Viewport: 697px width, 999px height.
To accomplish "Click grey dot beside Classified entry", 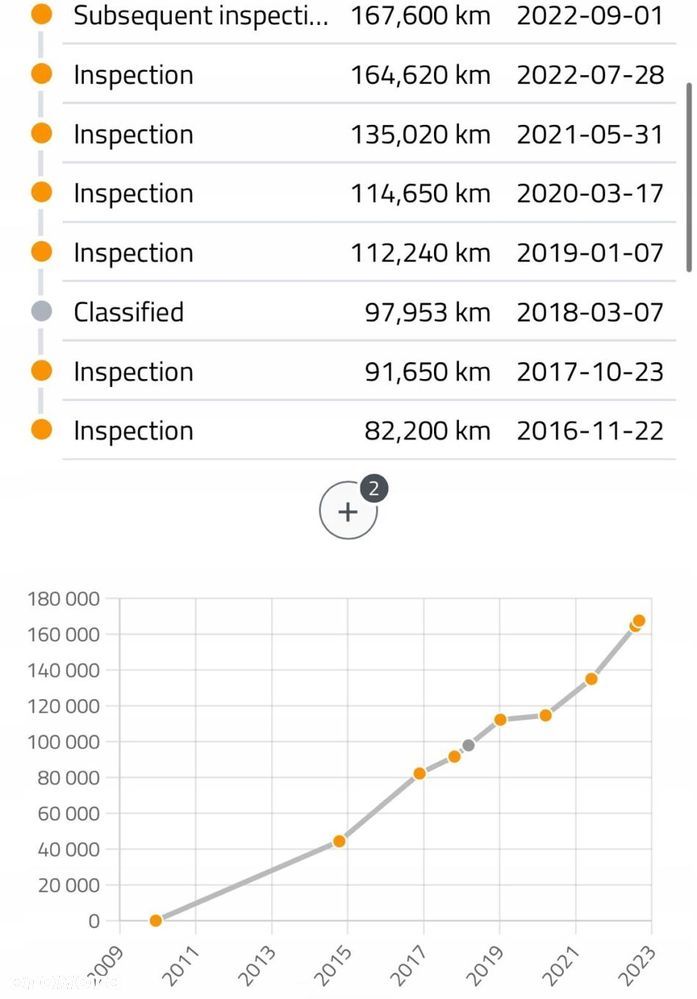I will click(x=41, y=311).
